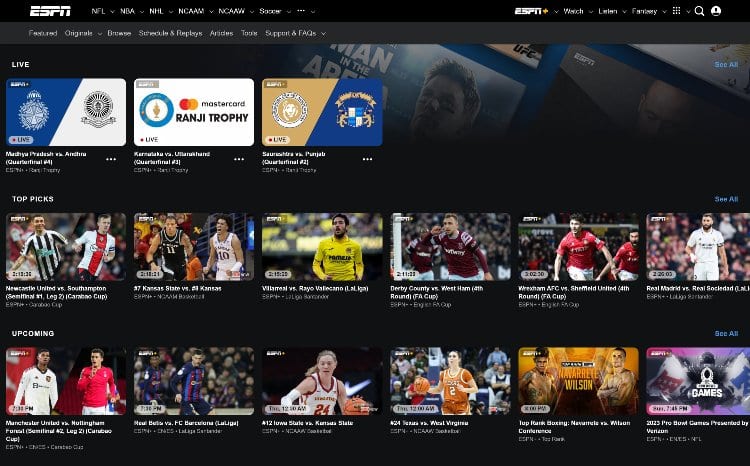Click See All for TOP PICKS
The height and width of the screenshot is (466, 750).
726,199
